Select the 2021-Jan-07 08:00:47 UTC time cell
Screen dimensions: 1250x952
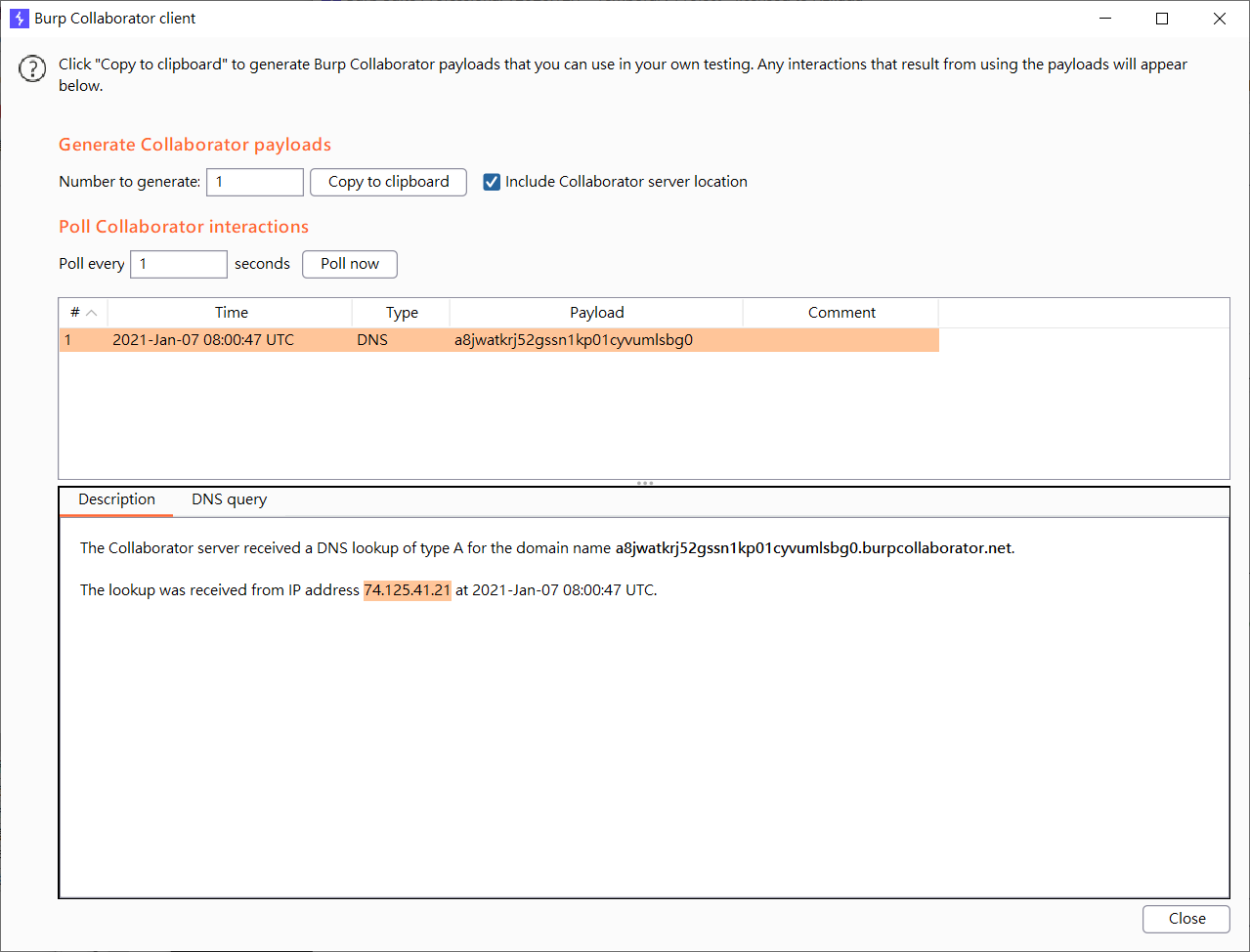point(231,340)
